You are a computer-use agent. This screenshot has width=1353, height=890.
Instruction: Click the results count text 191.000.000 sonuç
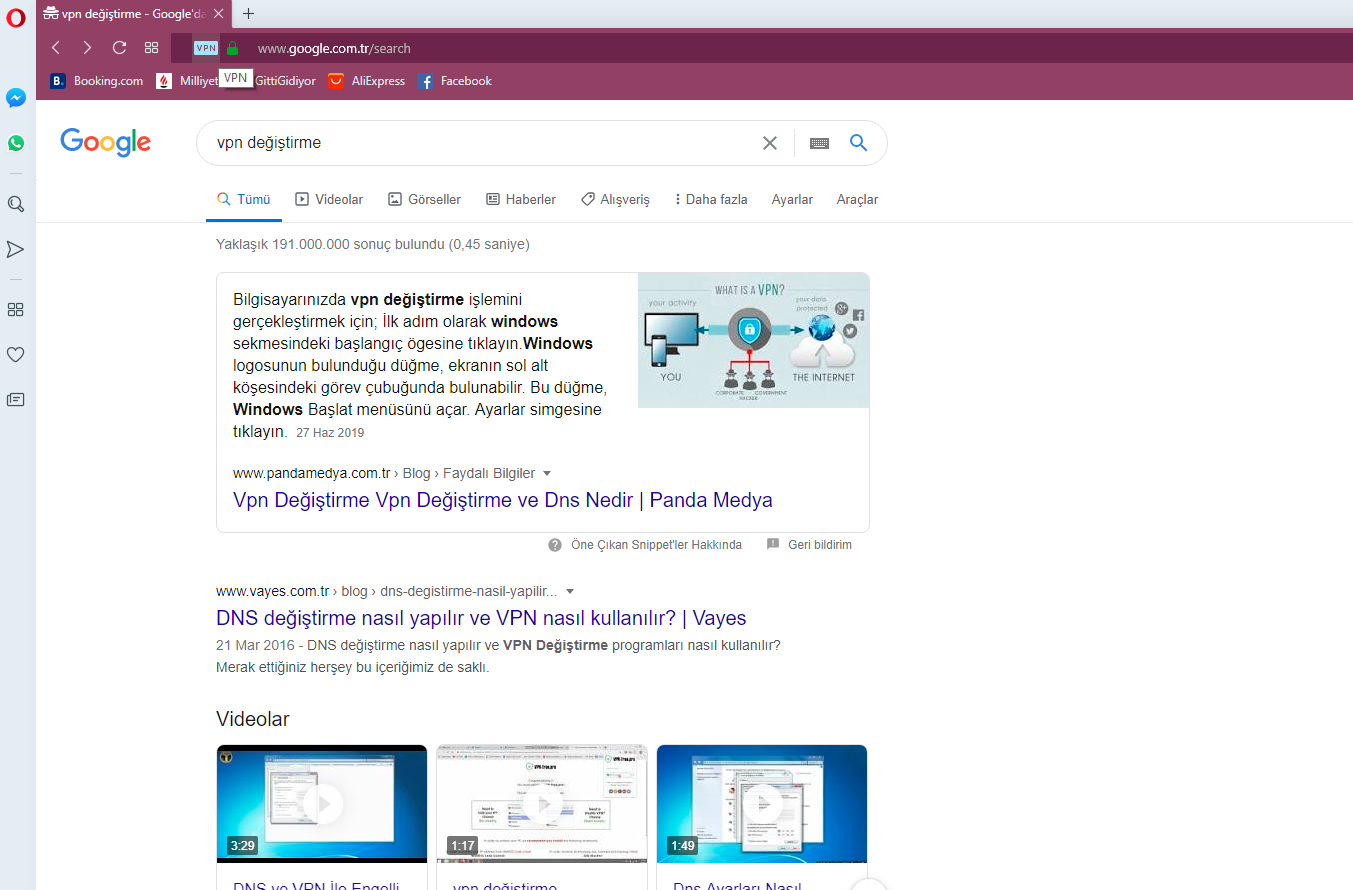pyautogui.click(x=373, y=244)
